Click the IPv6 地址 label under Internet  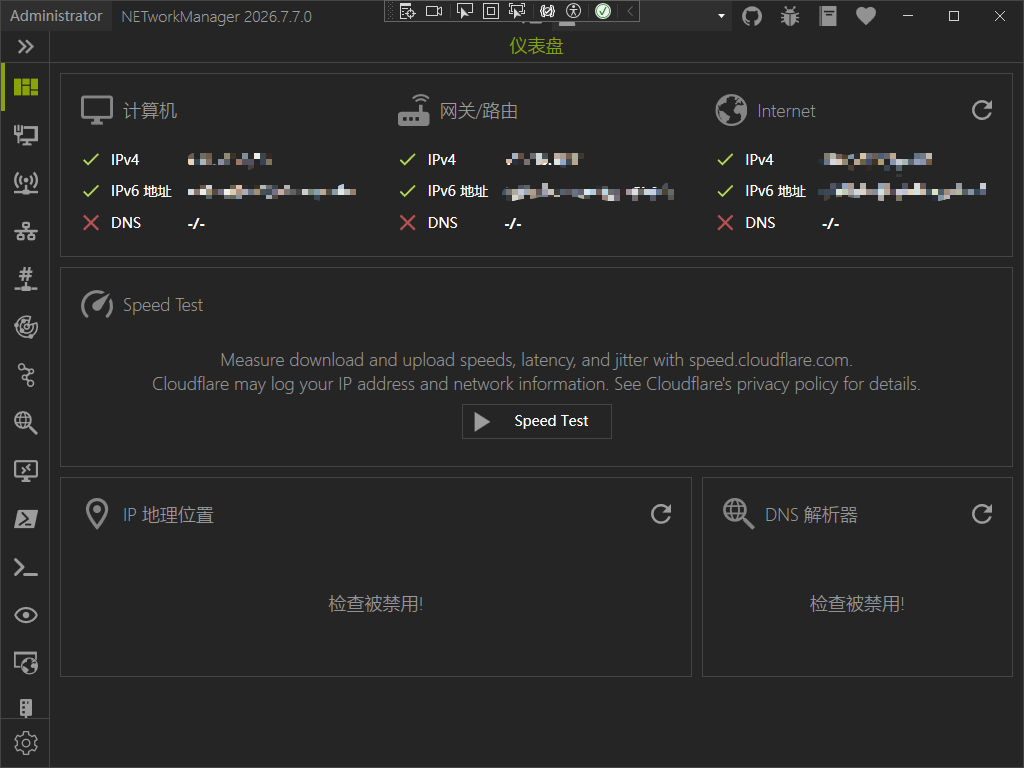pyautogui.click(x=775, y=191)
